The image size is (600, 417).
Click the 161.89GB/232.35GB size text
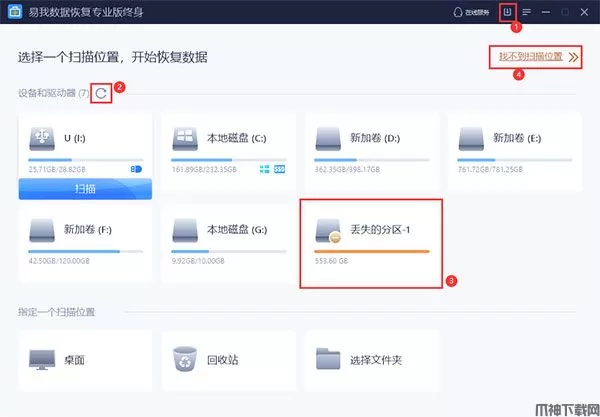[204, 169]
